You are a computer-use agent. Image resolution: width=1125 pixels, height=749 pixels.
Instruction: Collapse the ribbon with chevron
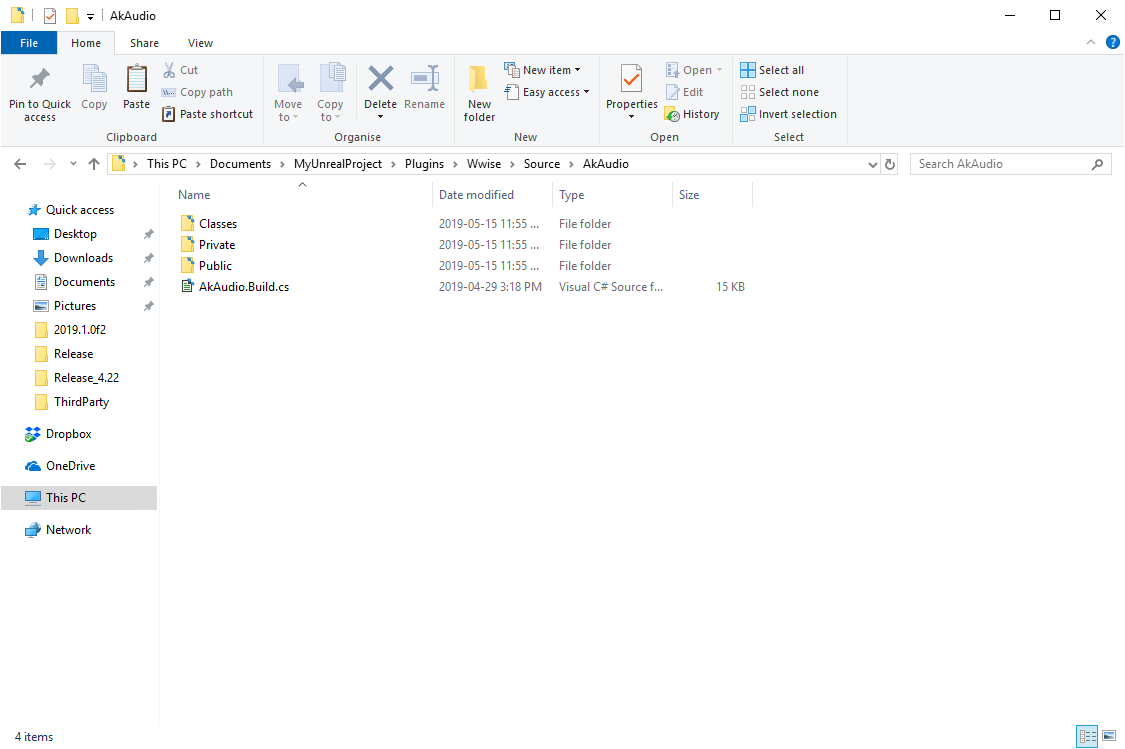pos(1091,42)
